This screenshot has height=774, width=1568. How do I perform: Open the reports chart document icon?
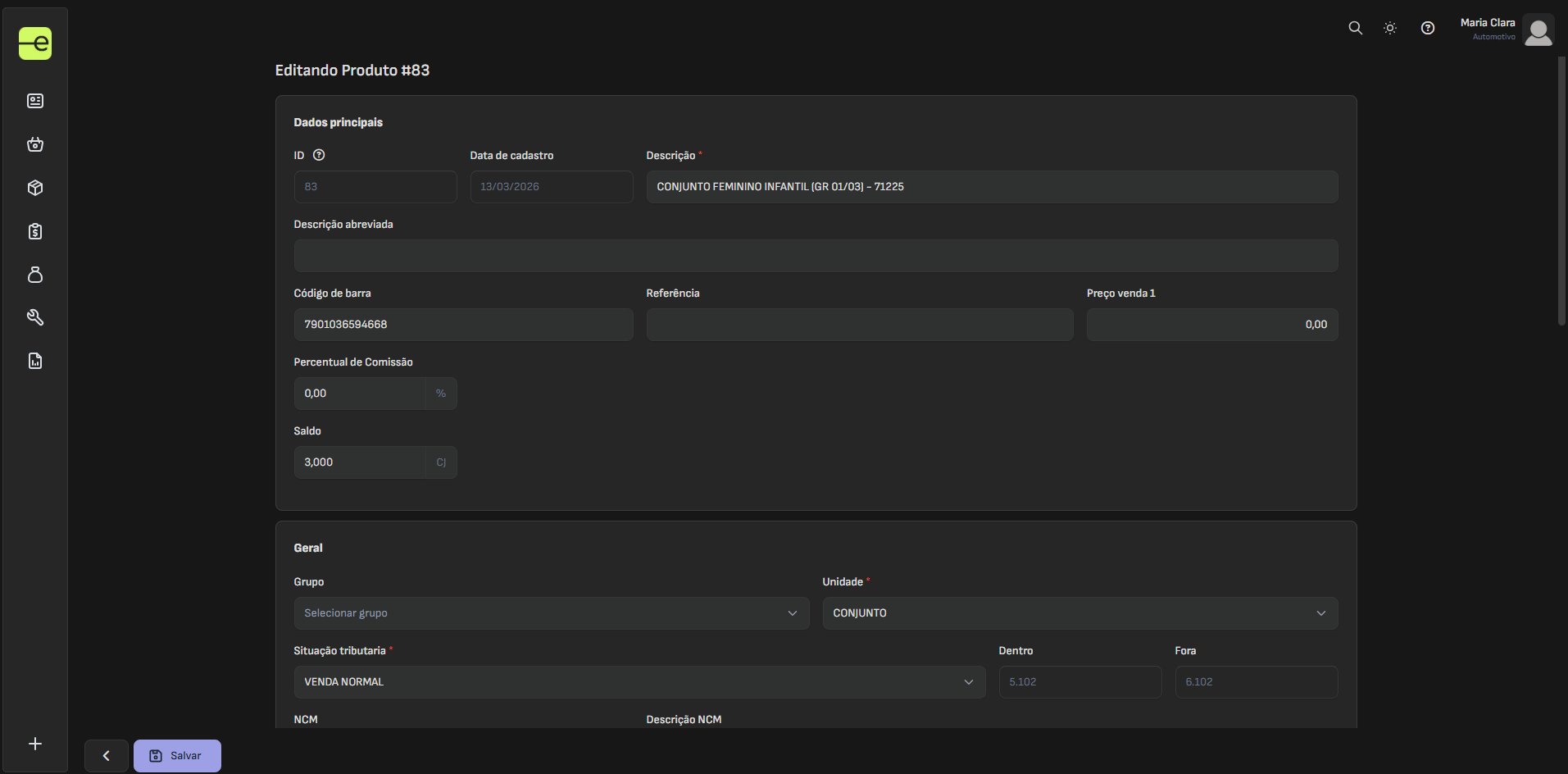pos(35,361)
